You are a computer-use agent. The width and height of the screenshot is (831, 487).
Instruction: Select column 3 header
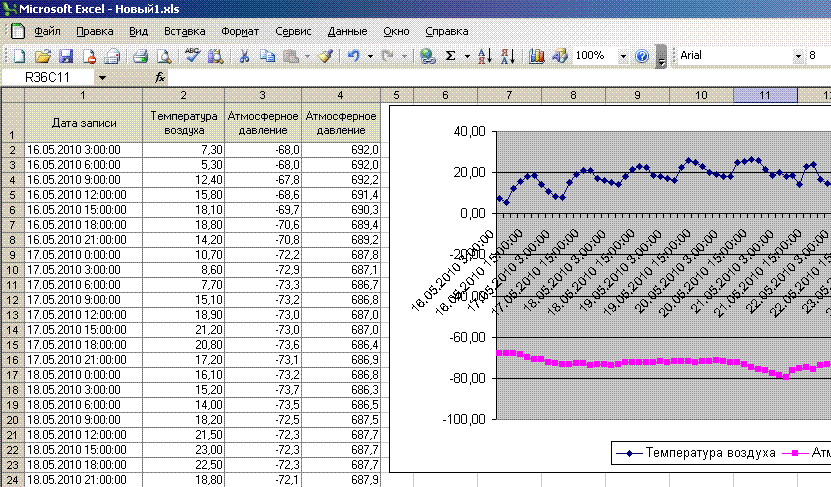tap(262, 95)
